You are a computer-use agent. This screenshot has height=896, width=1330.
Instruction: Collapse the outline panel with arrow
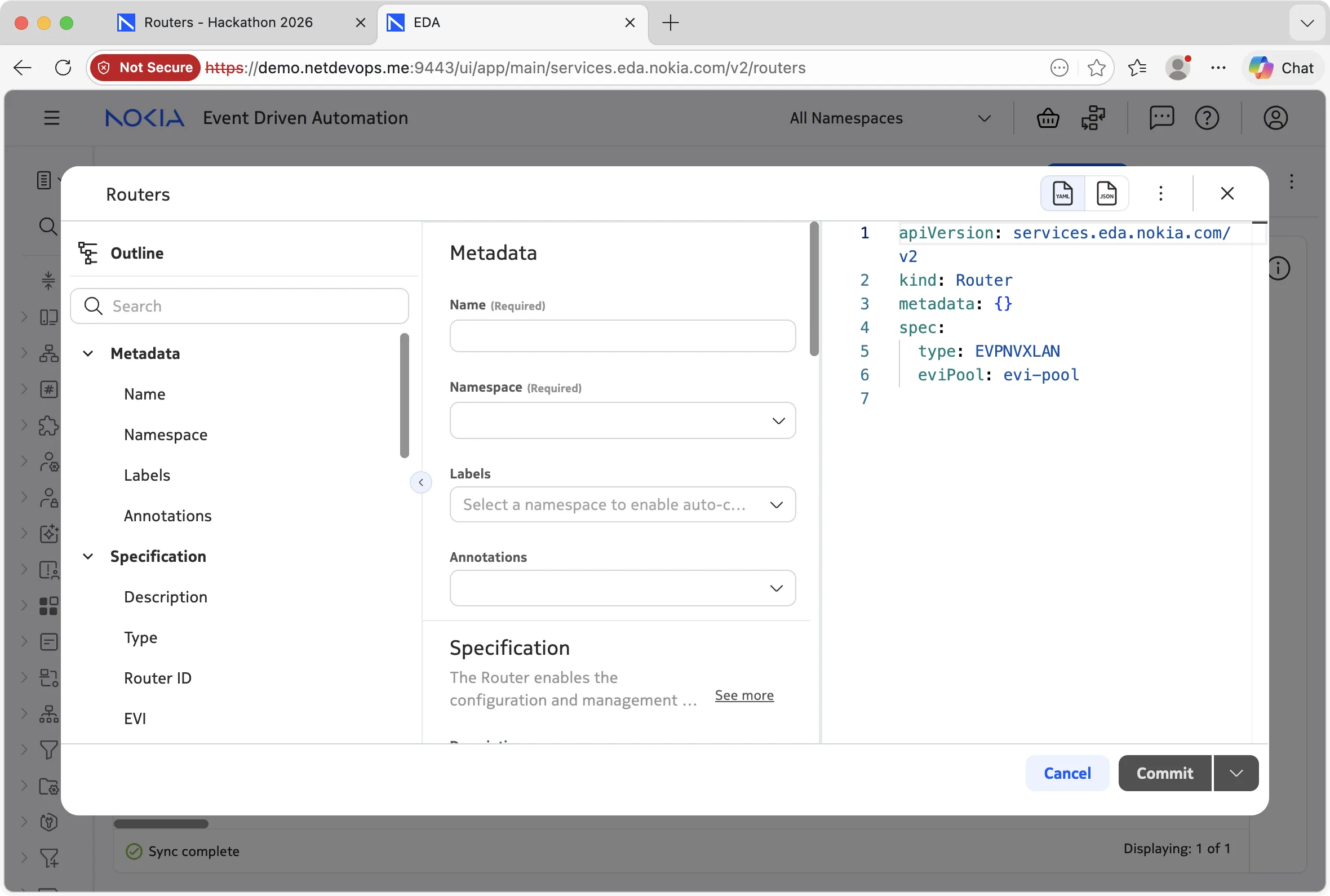(x=421, y=483)
